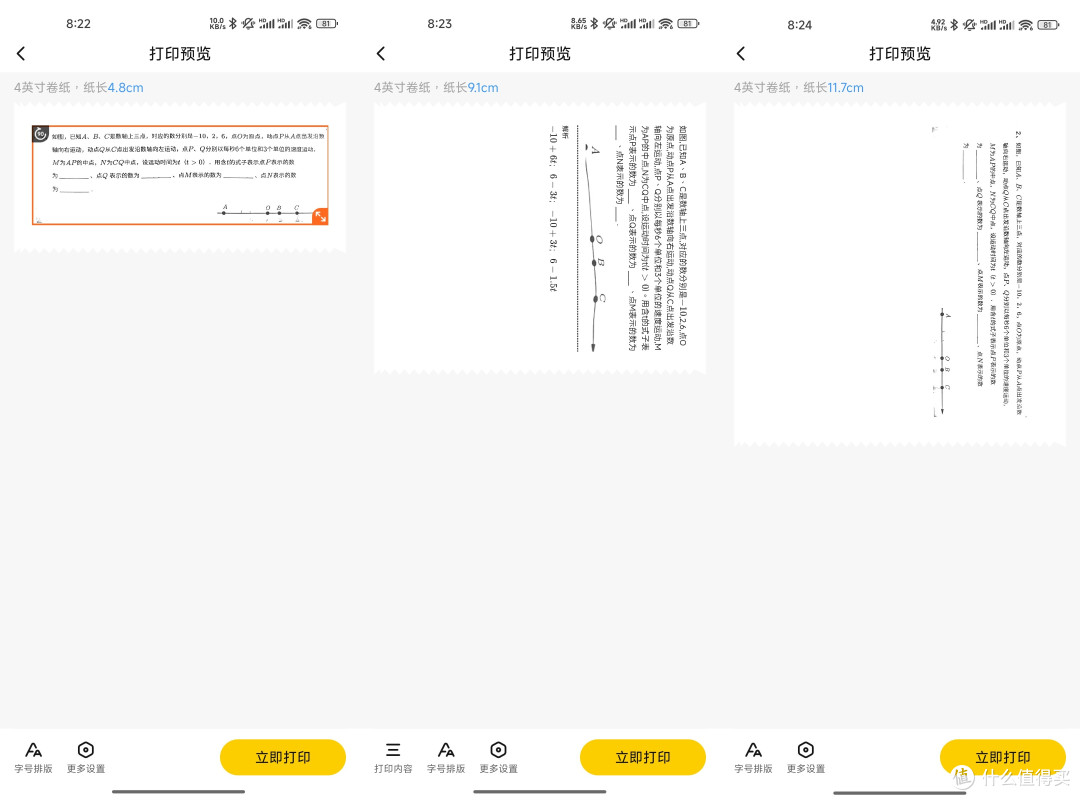Open 更多设置 in the 8:24 screen
The image size is (1080, 800).
[805, 757]
